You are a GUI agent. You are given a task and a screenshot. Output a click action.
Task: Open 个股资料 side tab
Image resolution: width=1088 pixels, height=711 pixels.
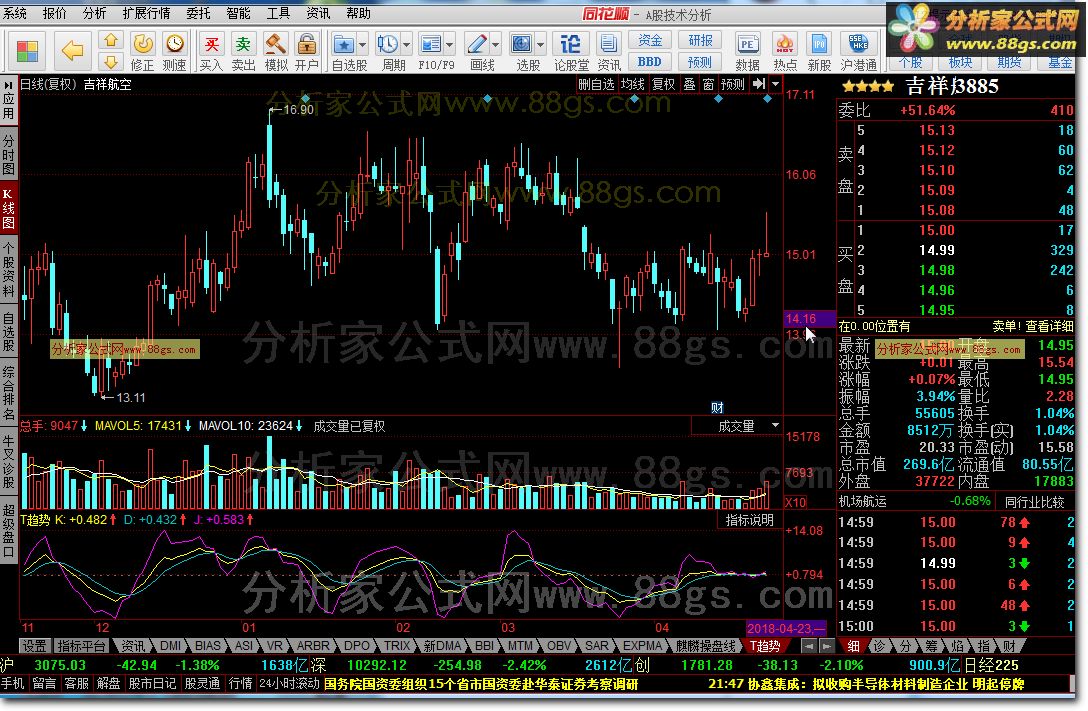[8, 270]
